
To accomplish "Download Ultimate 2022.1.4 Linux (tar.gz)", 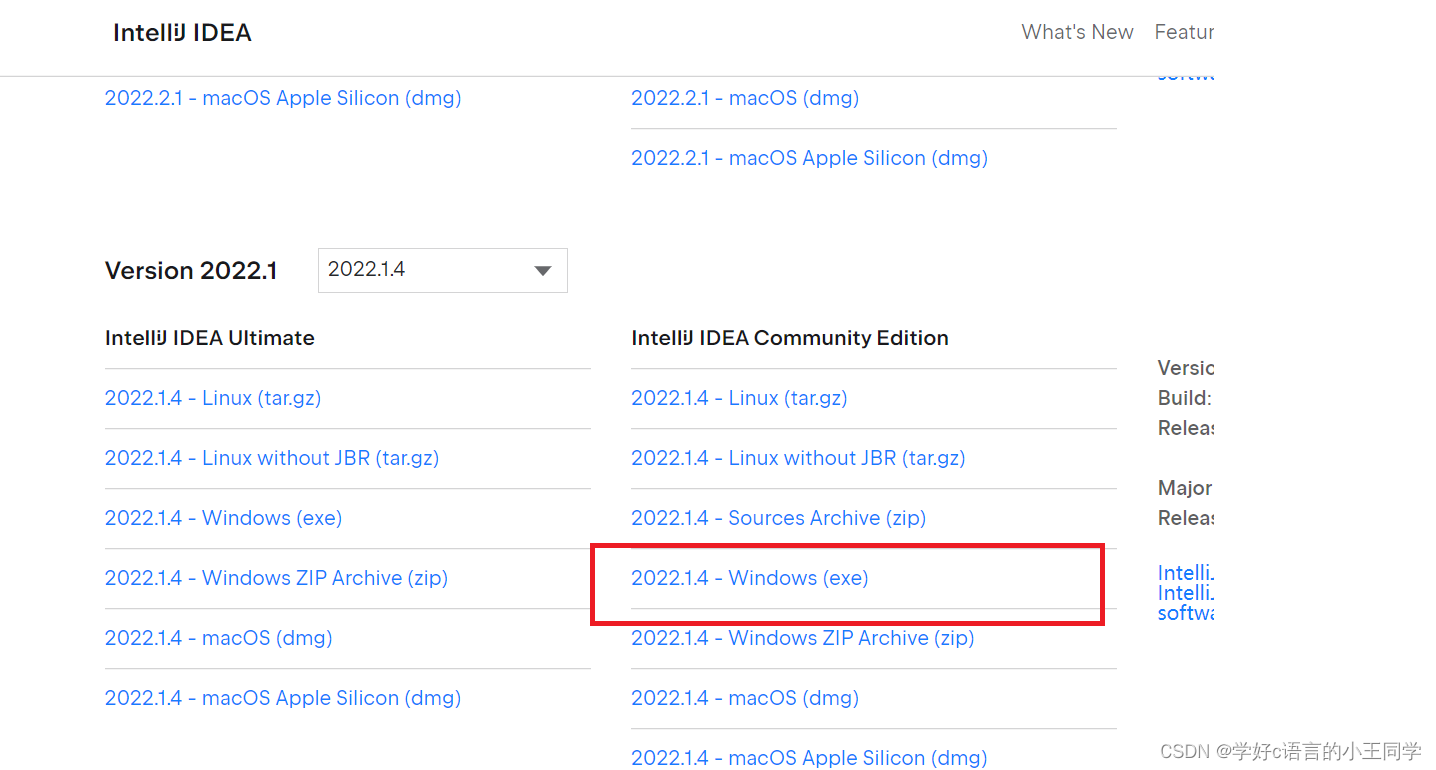I will [213, 398].
